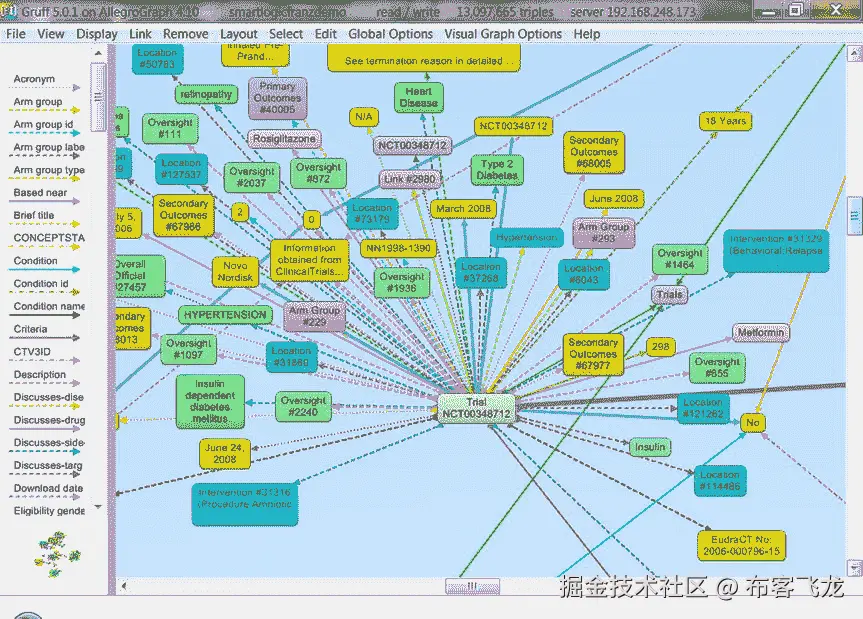Select the central Trial NCT00348712 node
This screenshot has height=619, width=863.
point(476,408)
